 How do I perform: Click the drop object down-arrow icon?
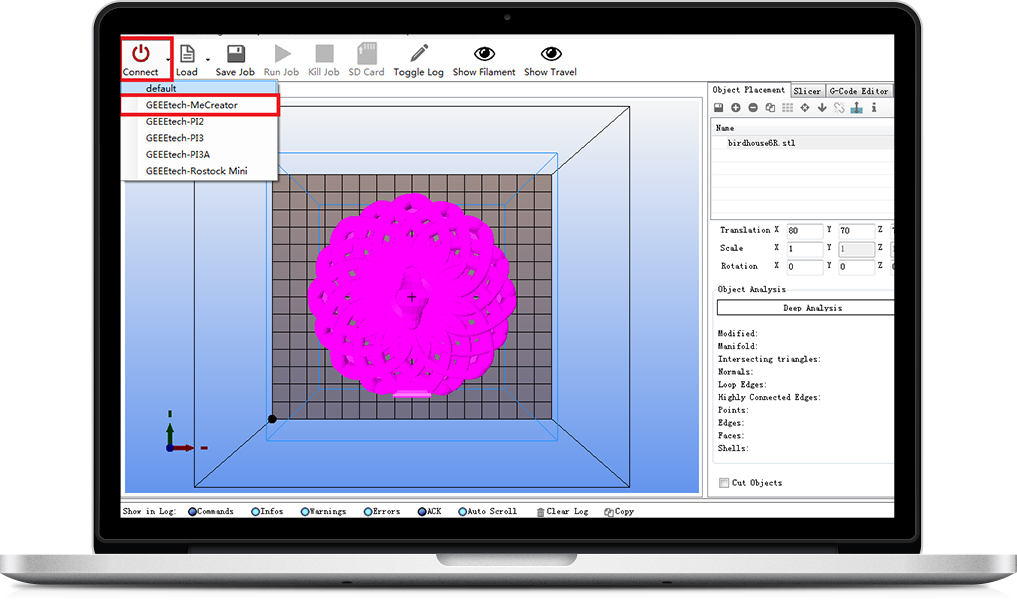click(822, 108)
